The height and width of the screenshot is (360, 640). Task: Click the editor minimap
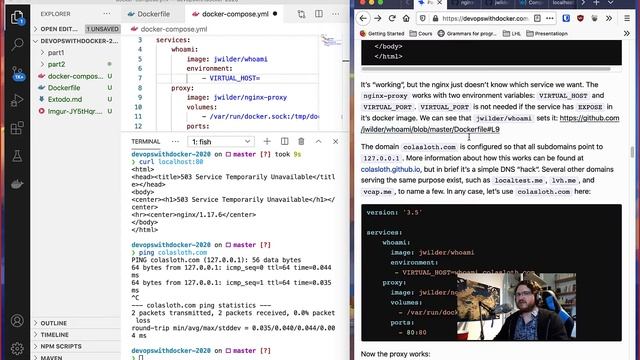point(331,41)
